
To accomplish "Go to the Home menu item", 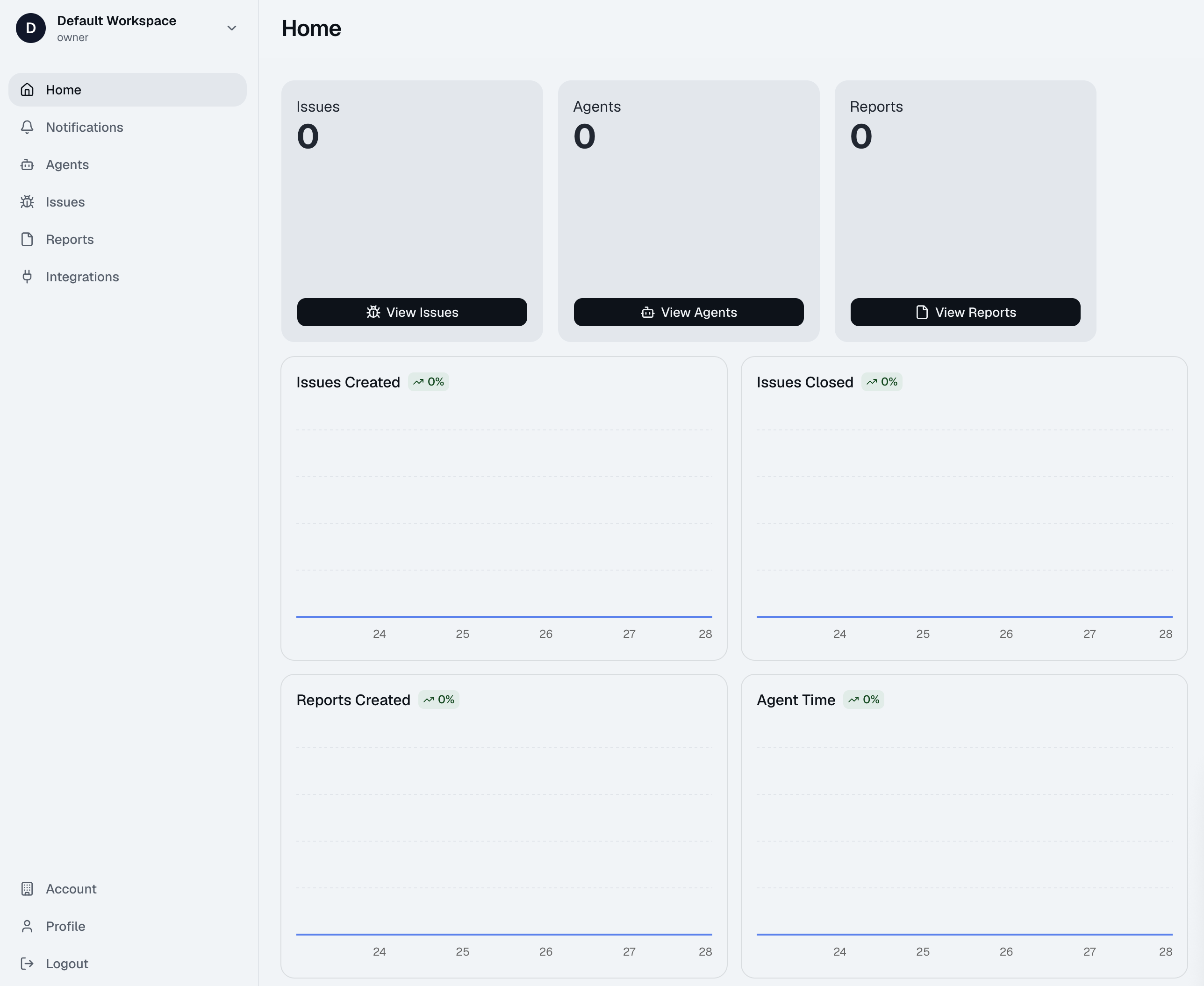I will pyautogui.click(x=128, y=90).
